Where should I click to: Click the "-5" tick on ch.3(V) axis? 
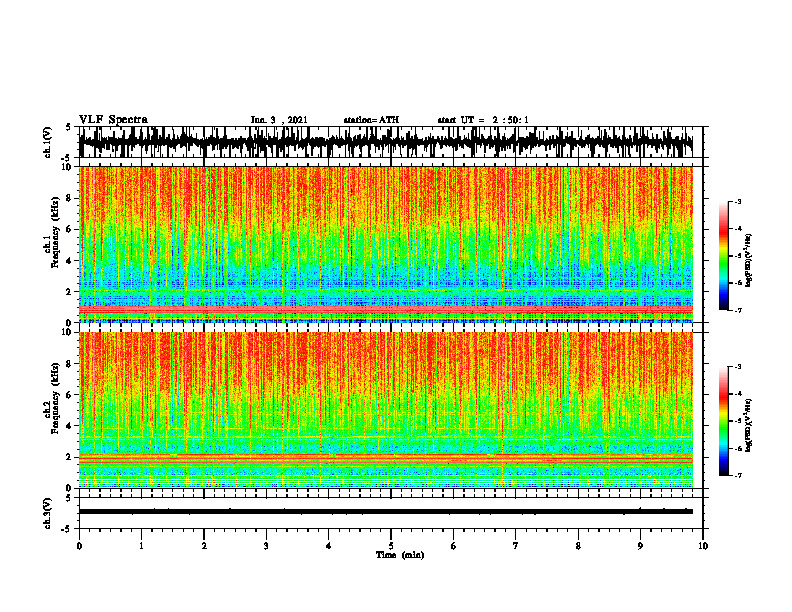point(67,529)
